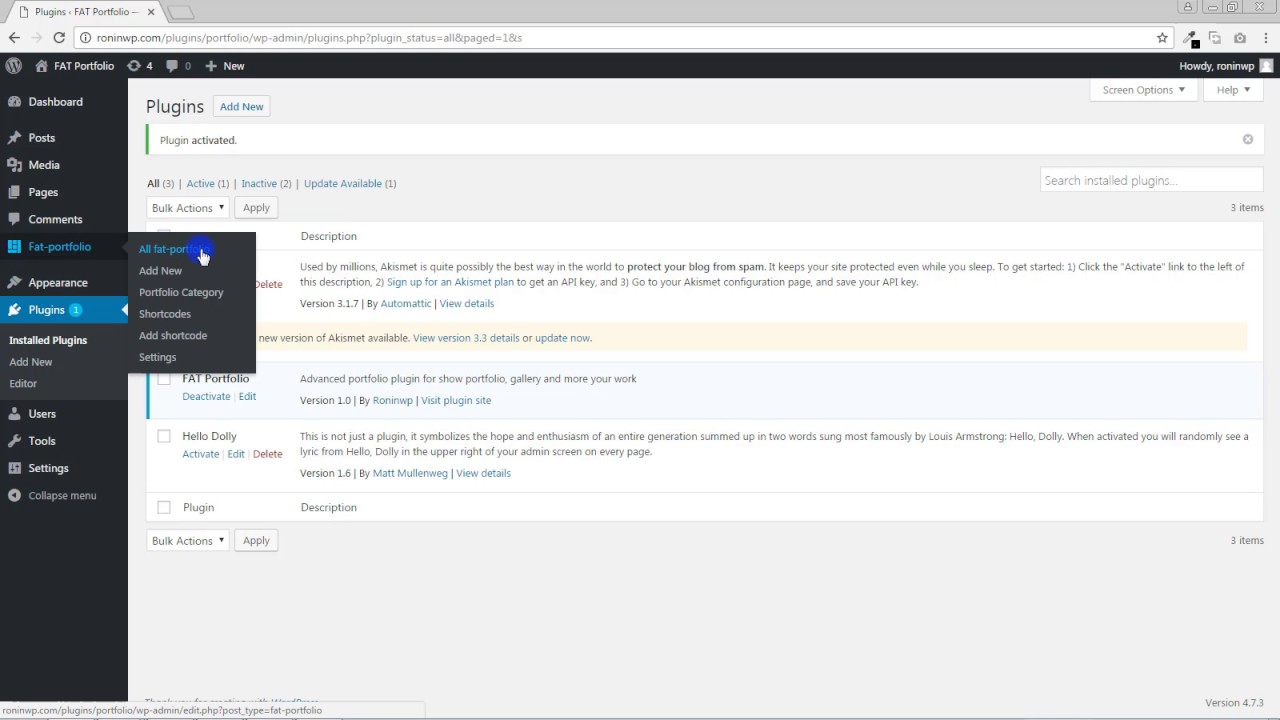
Task: Filter by Inactive plugins
Action: click(259, 184)
